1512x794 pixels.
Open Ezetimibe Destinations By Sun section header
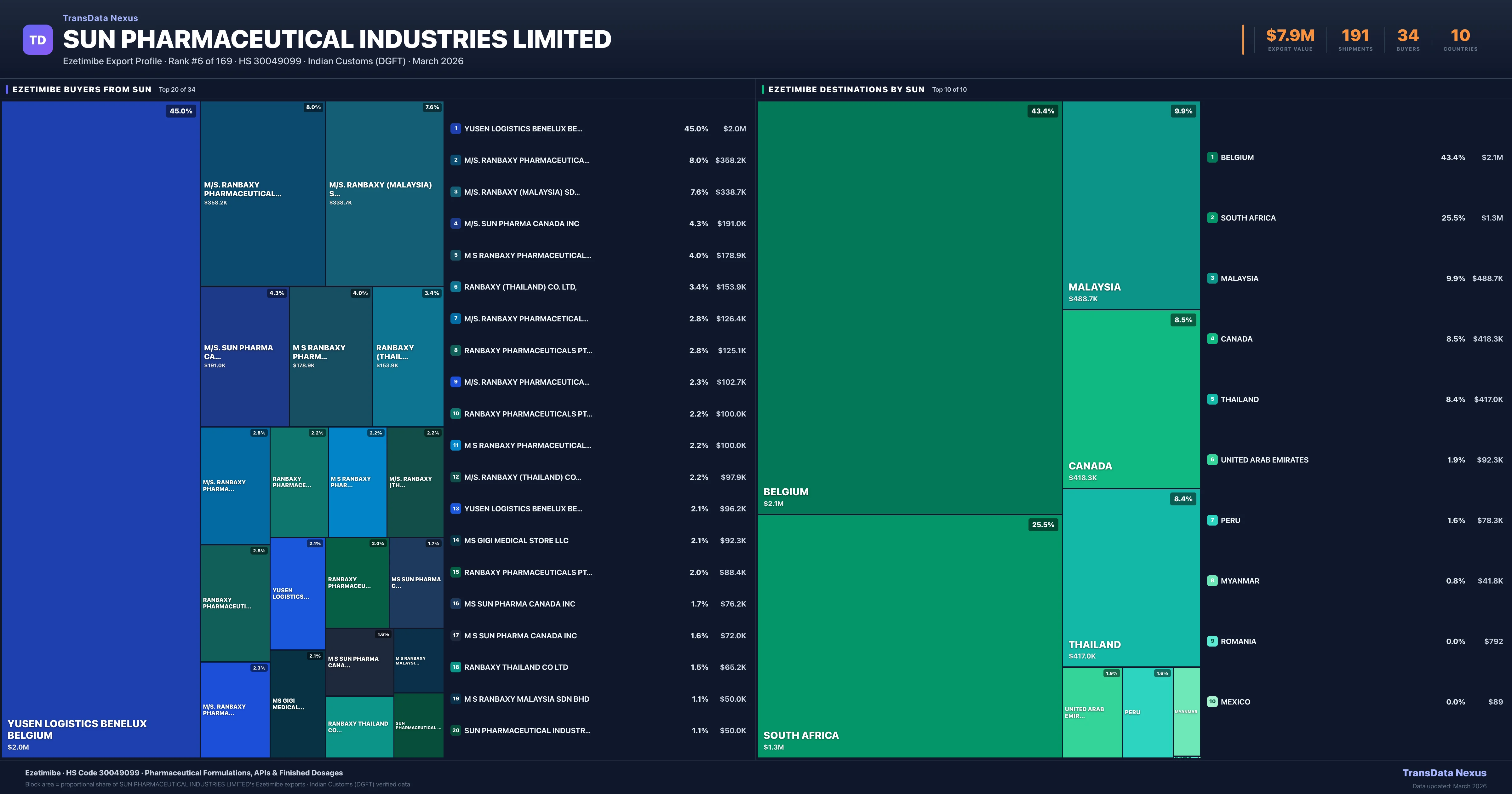[846, 89]
